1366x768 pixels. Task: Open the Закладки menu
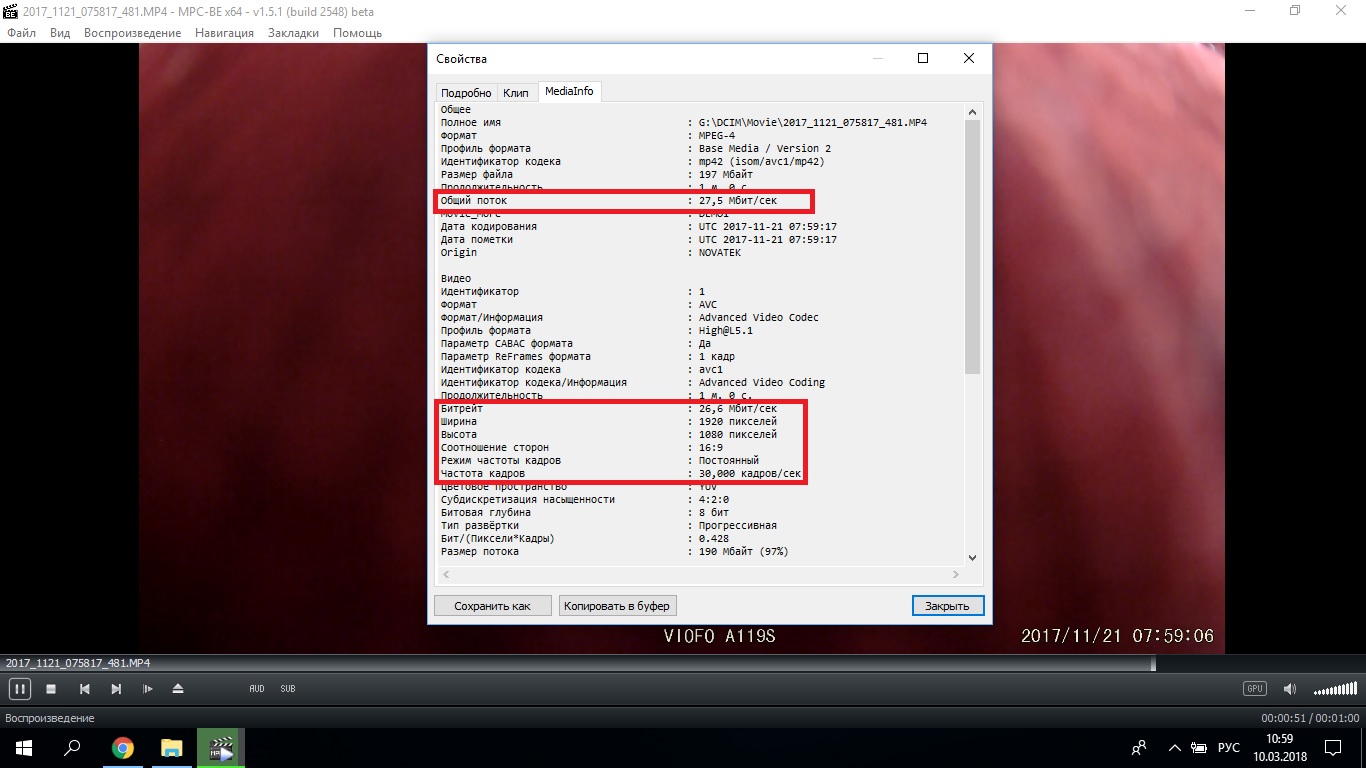coord(293,33)
